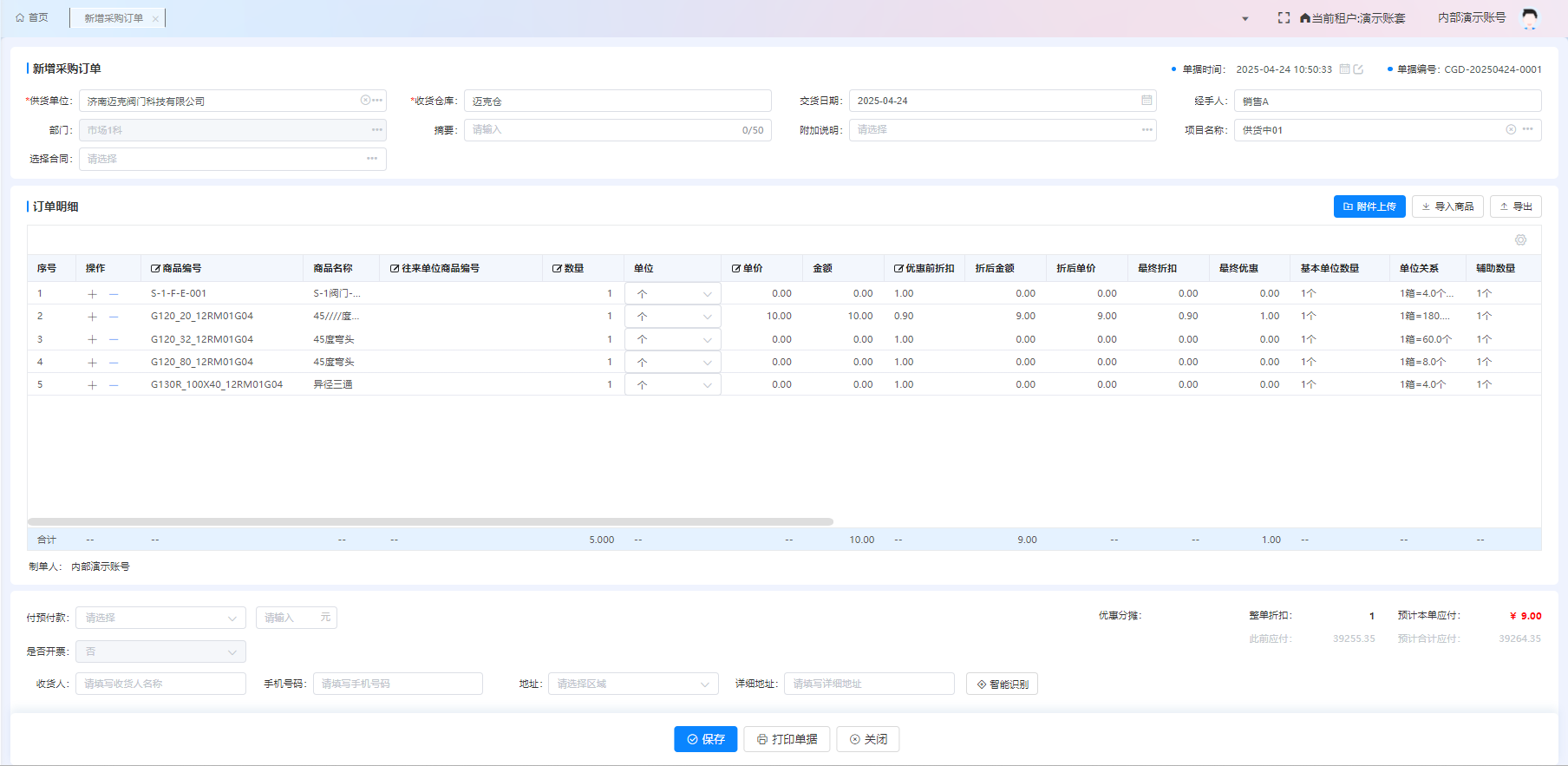Open the tab list dropdown arrow in header

coord(1245,18)
